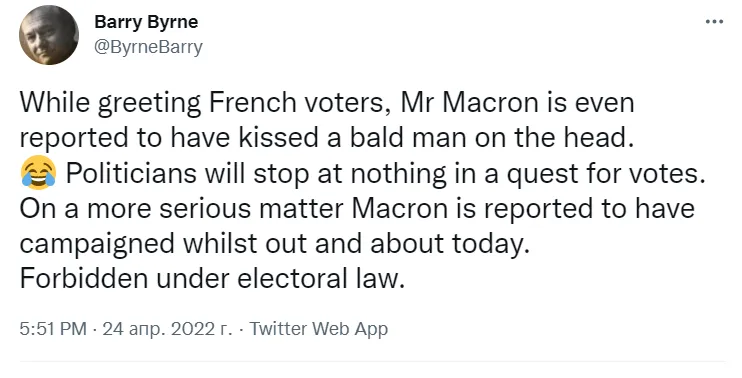Click the words "quest for votes."
The width and height of the screenshot is (742, 378).
pos(606,174)
